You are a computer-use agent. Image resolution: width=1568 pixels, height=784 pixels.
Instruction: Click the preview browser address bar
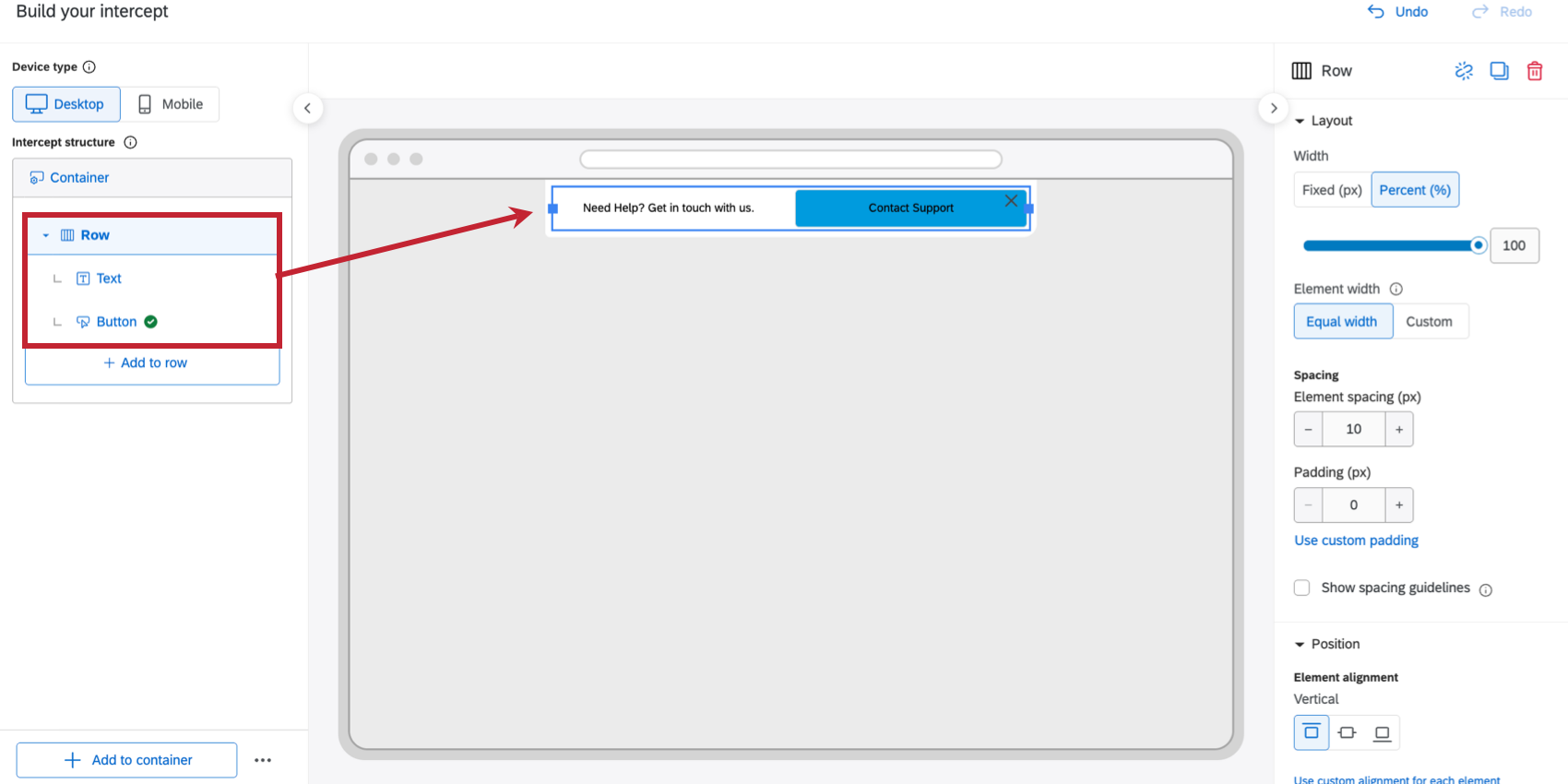[790, 160]
